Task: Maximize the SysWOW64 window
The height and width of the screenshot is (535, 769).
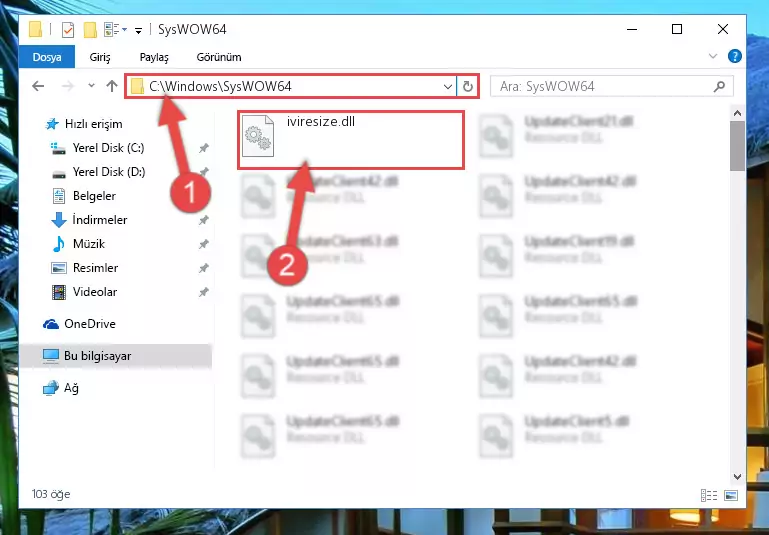Action: [677, 29]
